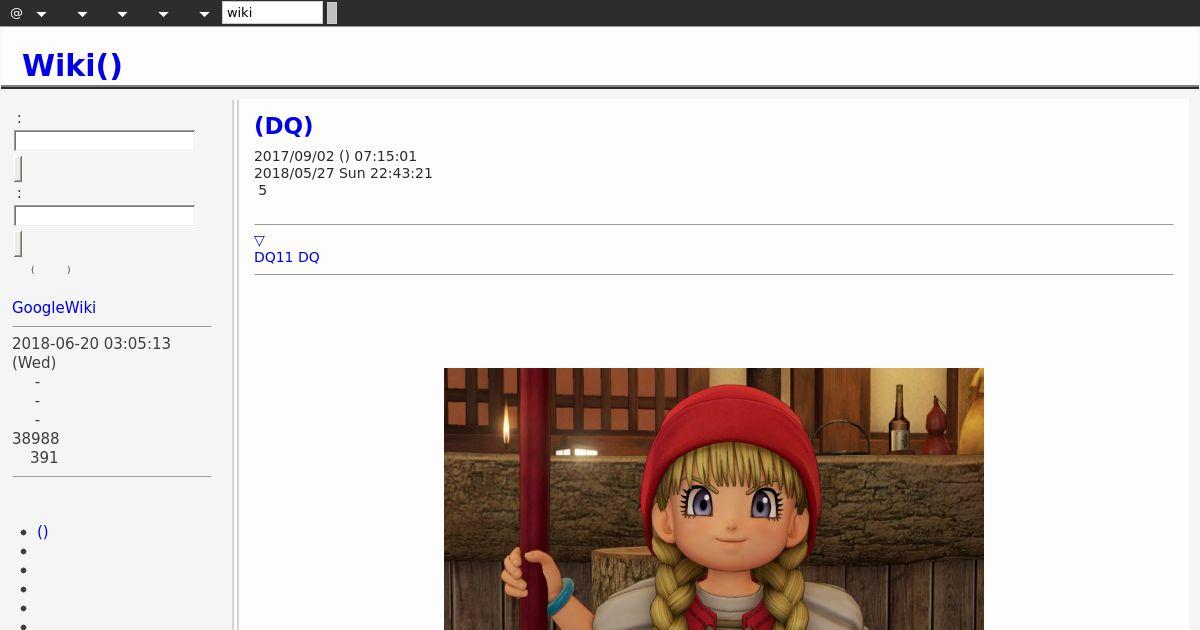The height and width of the screenshot is (630, 1200).
Task: Follow the 'DQ11 DQ' link
Action: (287, 257)
